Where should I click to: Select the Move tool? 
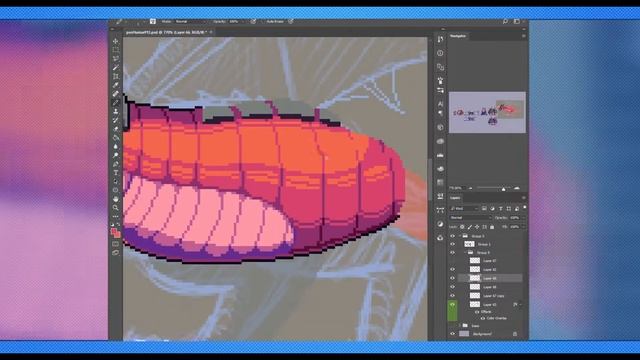coord(116,41)
